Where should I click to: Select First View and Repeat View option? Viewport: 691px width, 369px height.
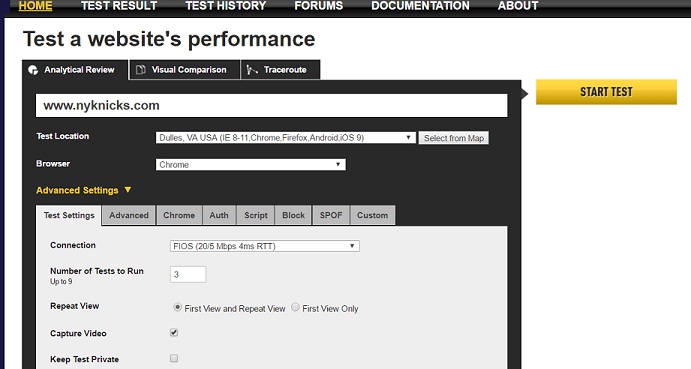(177, 307)
